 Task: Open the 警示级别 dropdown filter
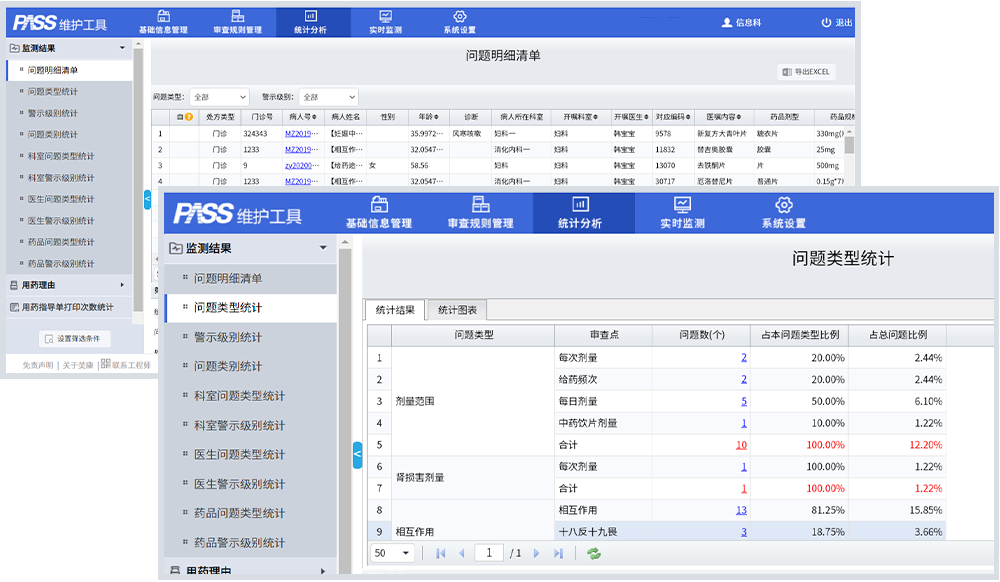[327, 97]
